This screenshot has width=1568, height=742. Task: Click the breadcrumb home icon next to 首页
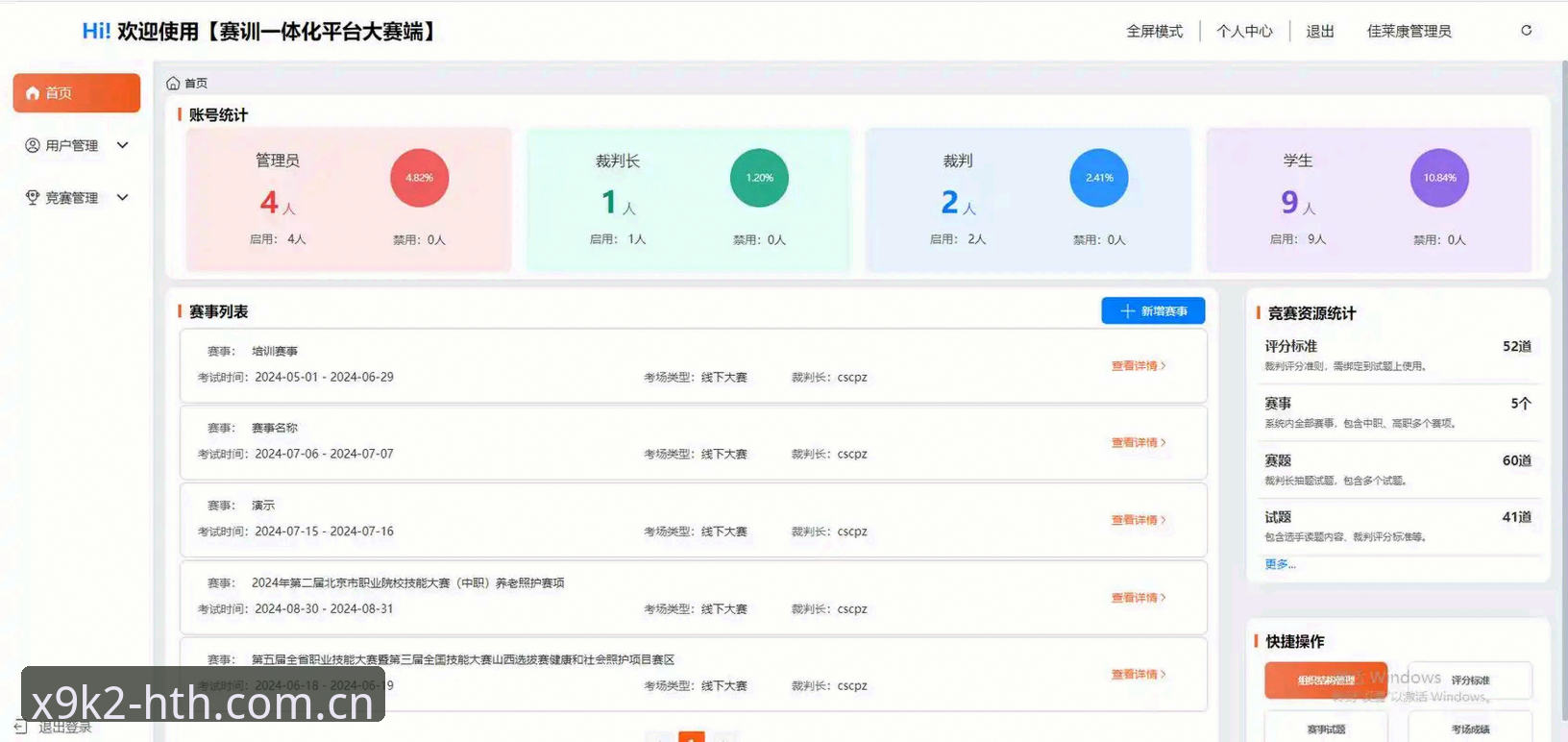point(173,84)
